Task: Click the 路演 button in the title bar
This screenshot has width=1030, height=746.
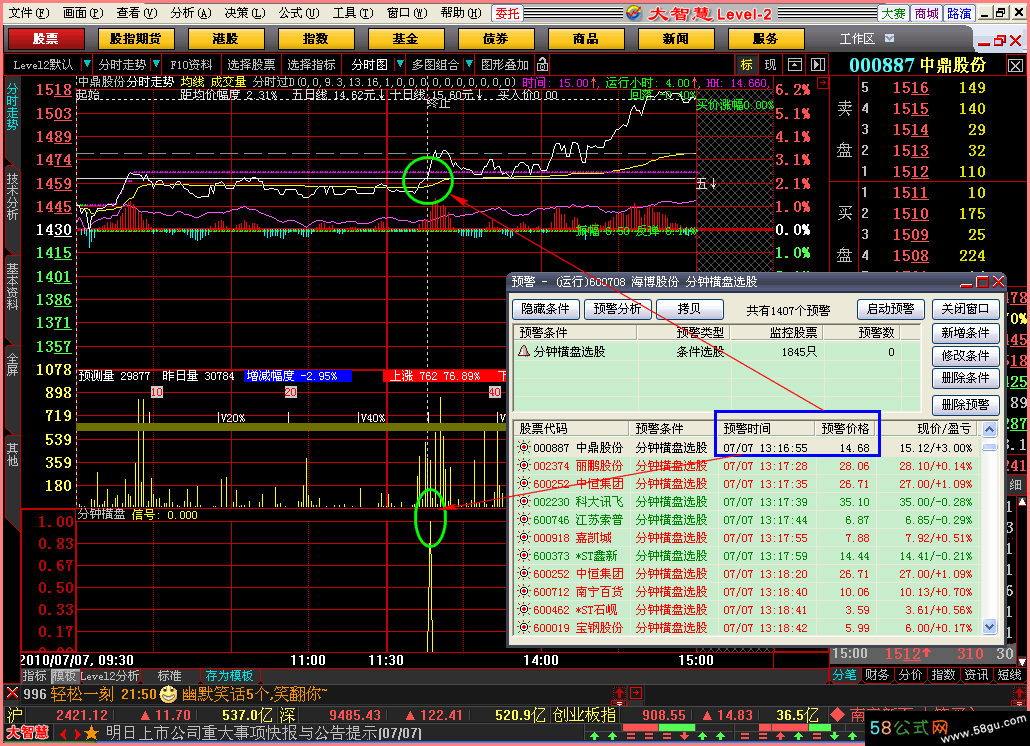Action: (959, 13)
